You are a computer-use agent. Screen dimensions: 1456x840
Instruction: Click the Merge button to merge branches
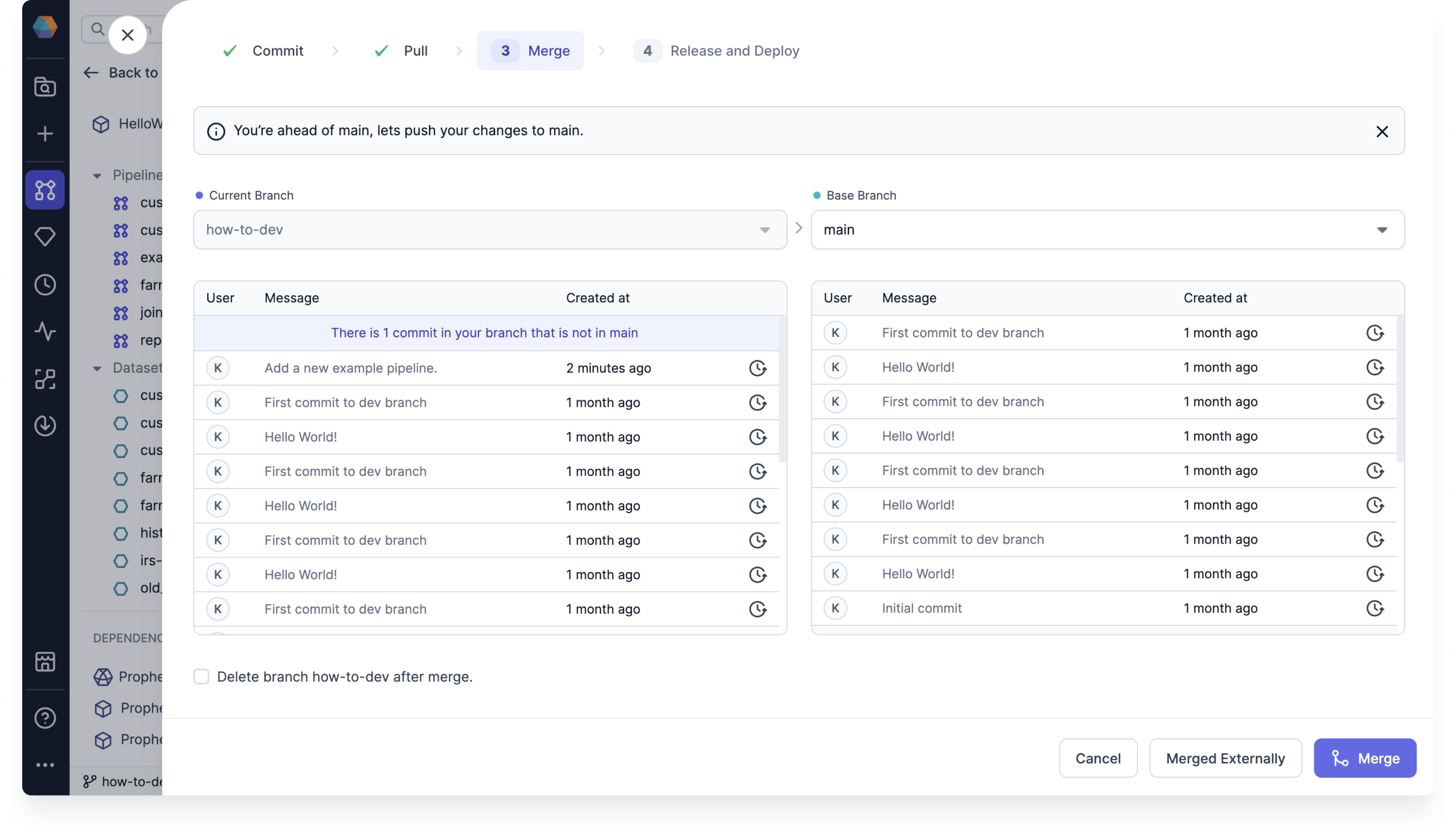click(x=1365, y=757)
